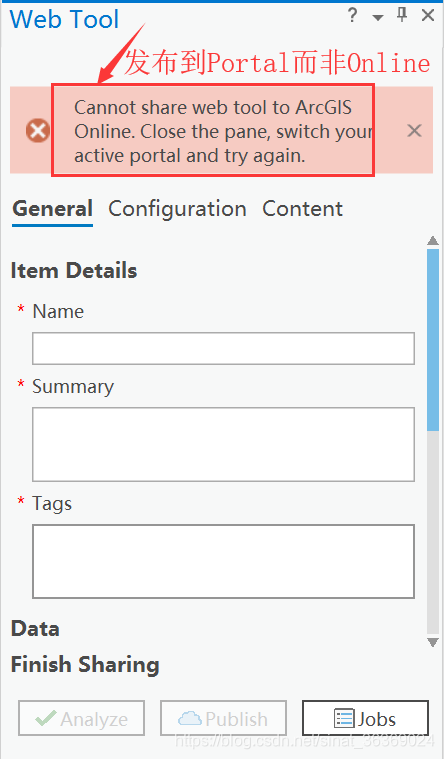Screen dimensions: 444x759
Task: Switch to the Content tab
Action: point(302,209)
